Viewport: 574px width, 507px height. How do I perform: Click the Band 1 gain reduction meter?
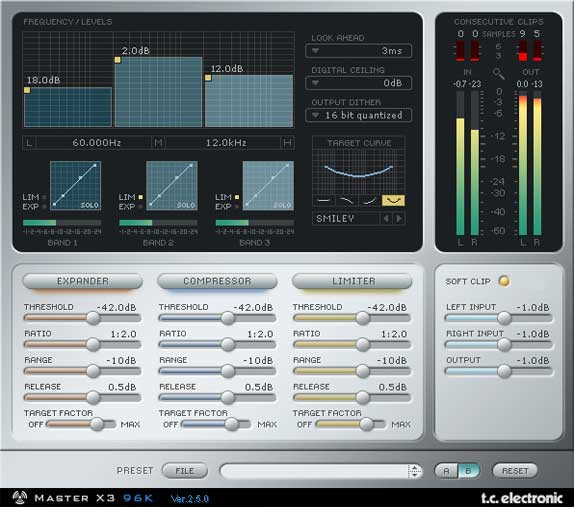pyautogui.click(x=62, y=223)
